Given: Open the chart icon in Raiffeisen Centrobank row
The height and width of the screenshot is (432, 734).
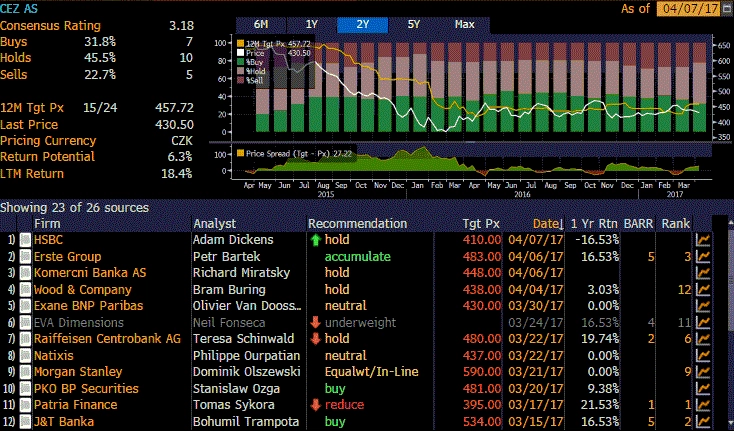Looking at the screenshot, I should 703,339.
